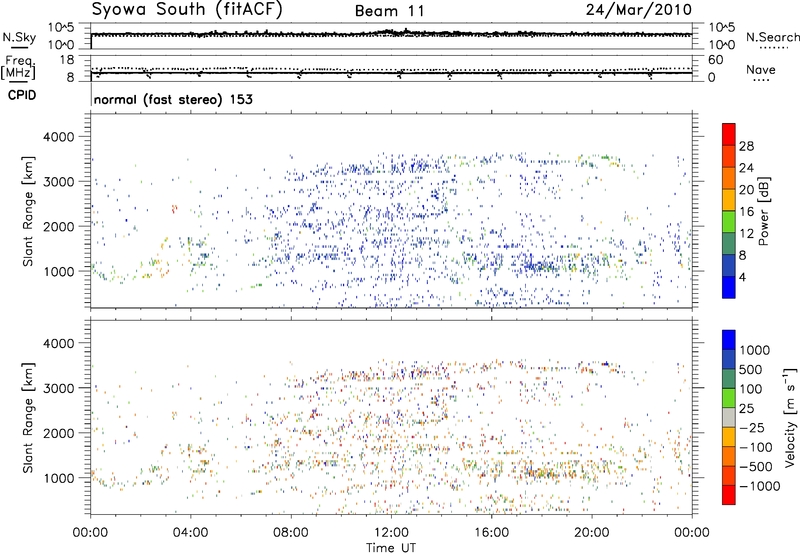Click the '-500' label on velocity colorbar
800x554 pixels.
pos(756,467)
